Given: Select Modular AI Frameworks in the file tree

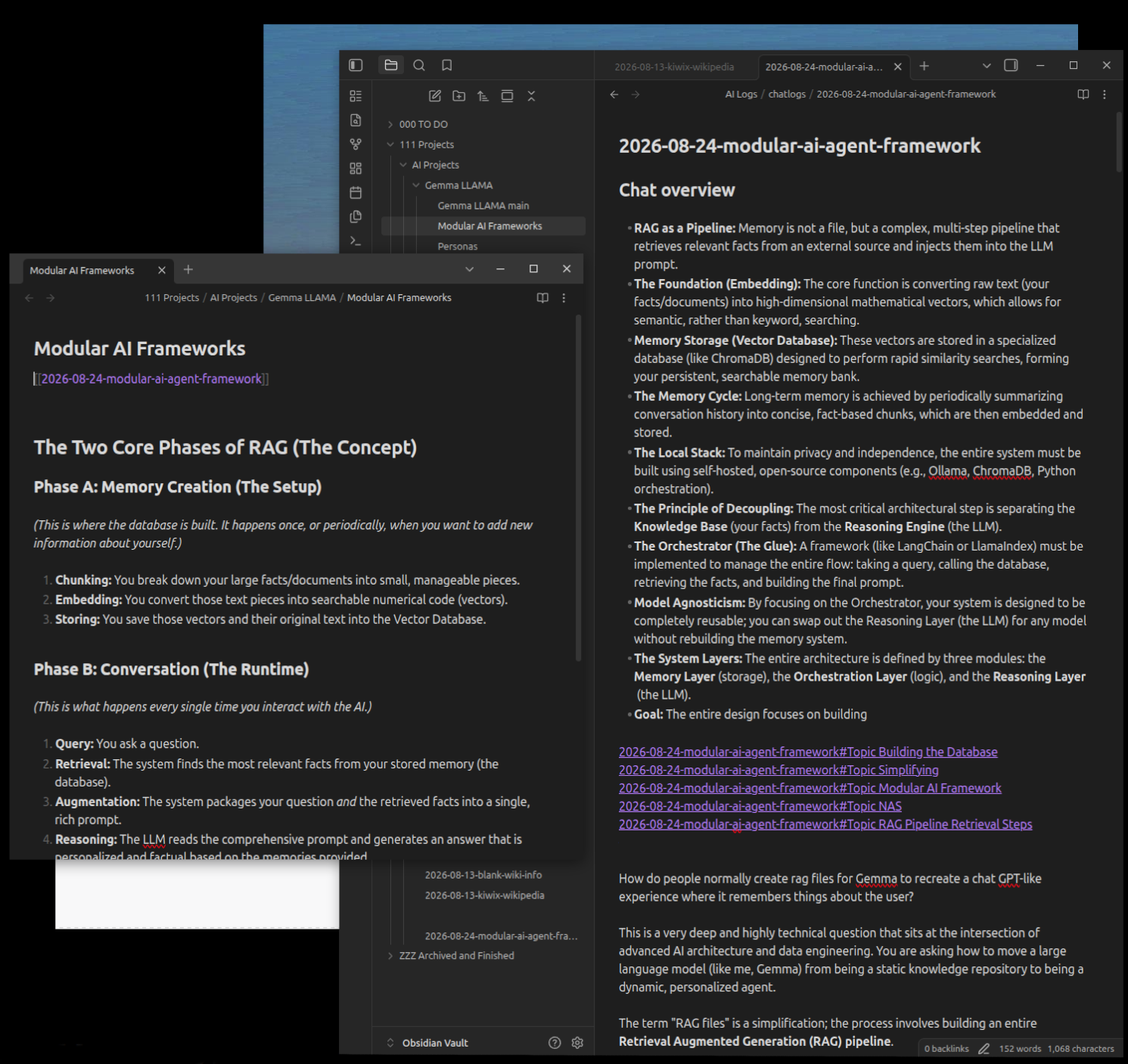Looking at the screenshot, I should click(x=483, y=226).
